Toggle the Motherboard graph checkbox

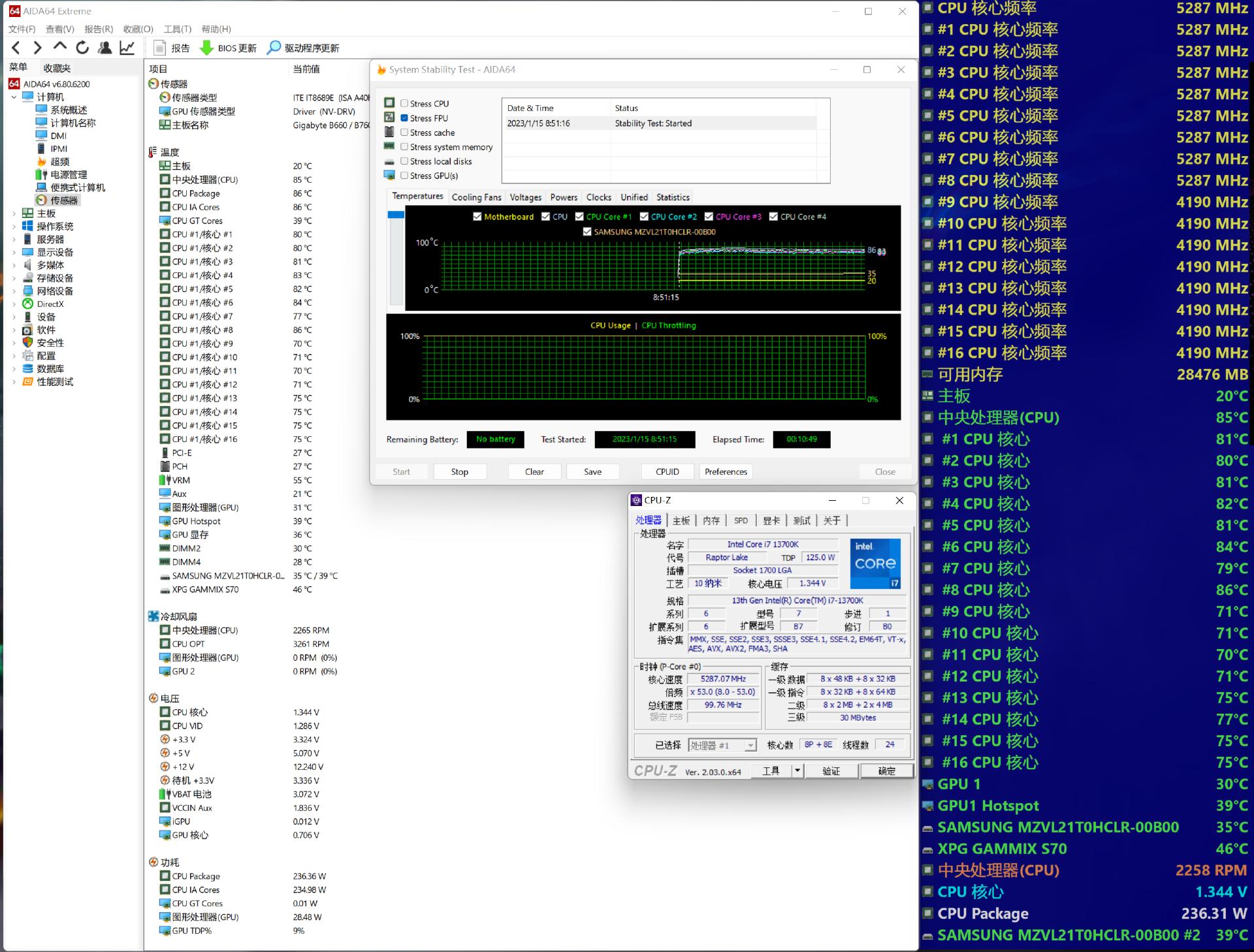coord(477,217)
